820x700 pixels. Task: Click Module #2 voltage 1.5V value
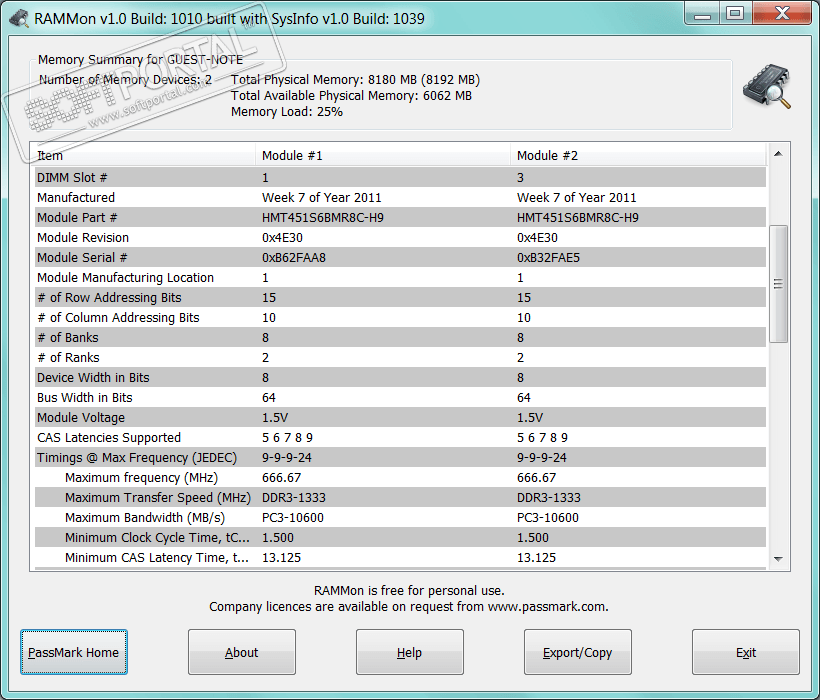(530, 418)
